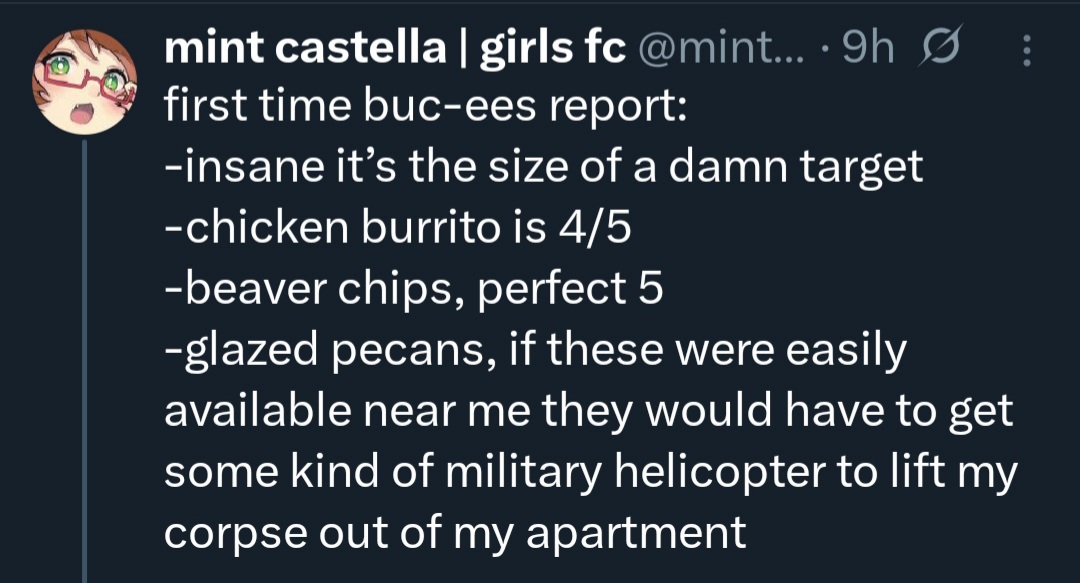Screen dimensions: 1080x583
Task: Click the "9h" post timestamp
Action: pyautogui.click(x=868, y=48)
